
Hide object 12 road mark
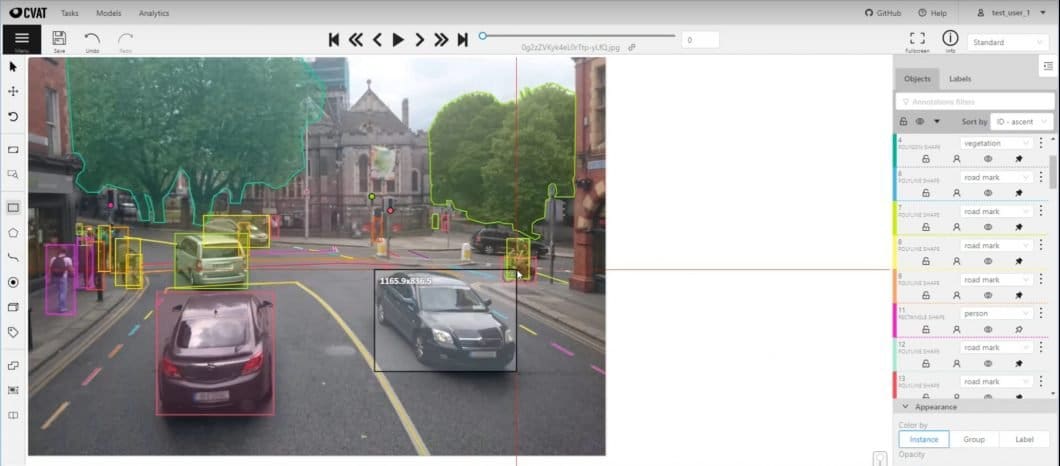(988, 363)
